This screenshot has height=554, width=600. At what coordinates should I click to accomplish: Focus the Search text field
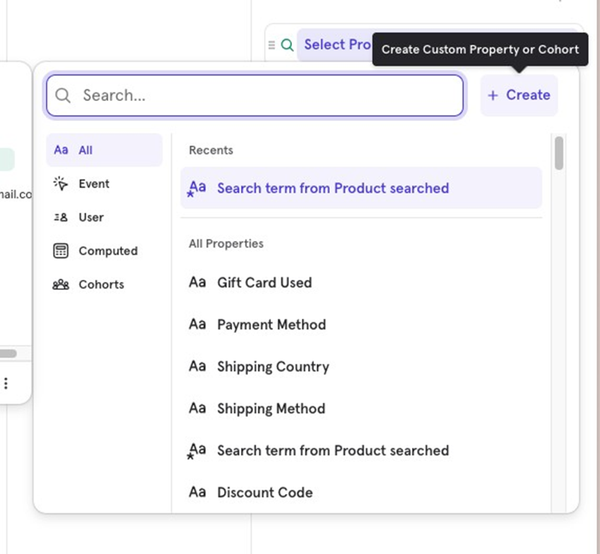[265, 96]
